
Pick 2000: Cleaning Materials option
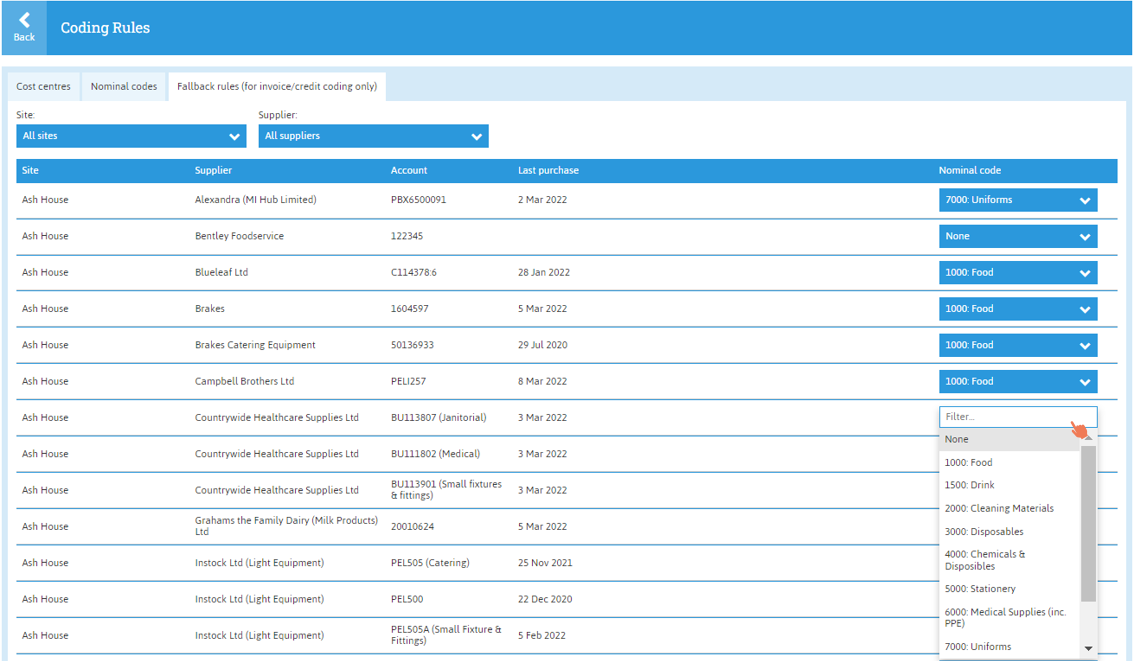[x=1009, y=509]
